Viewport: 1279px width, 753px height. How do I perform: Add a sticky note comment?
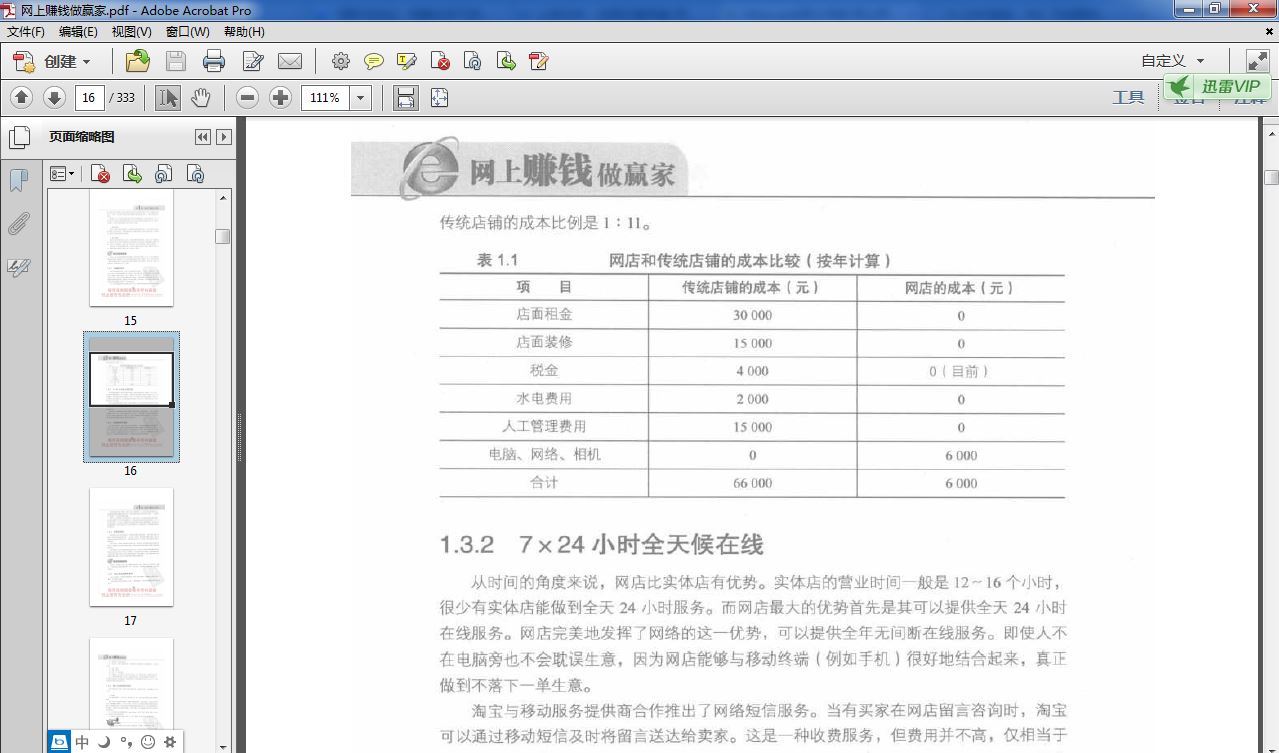tap(374, 61)
